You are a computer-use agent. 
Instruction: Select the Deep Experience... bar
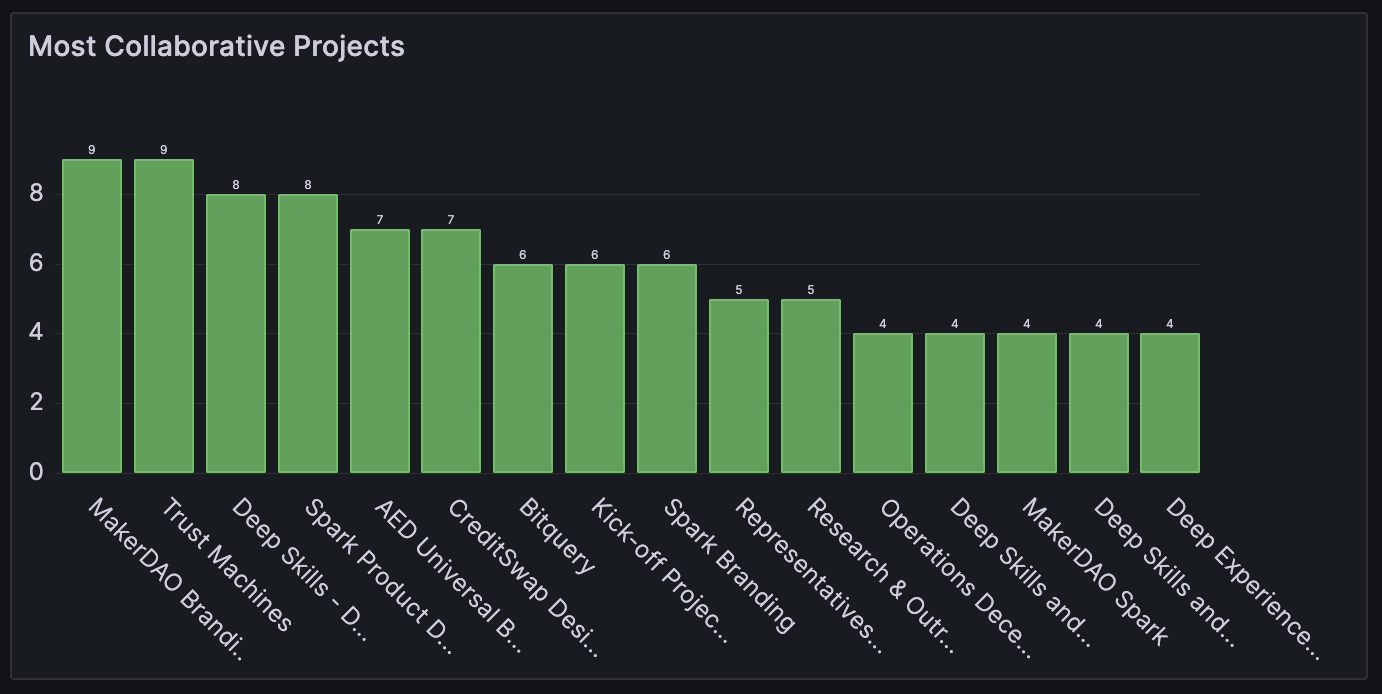(1170, 403)
